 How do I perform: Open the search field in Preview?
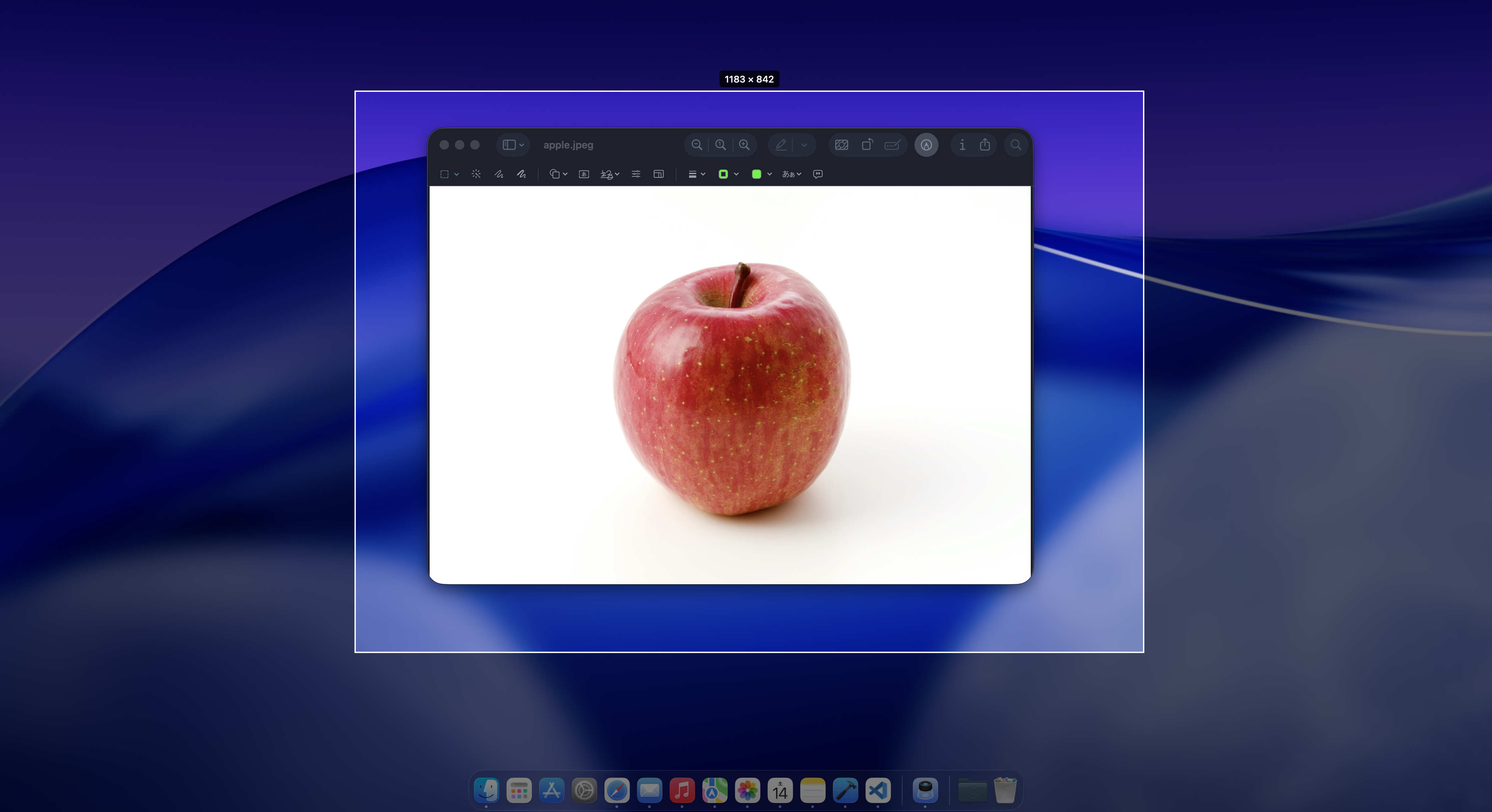[x=1015, y=145]
